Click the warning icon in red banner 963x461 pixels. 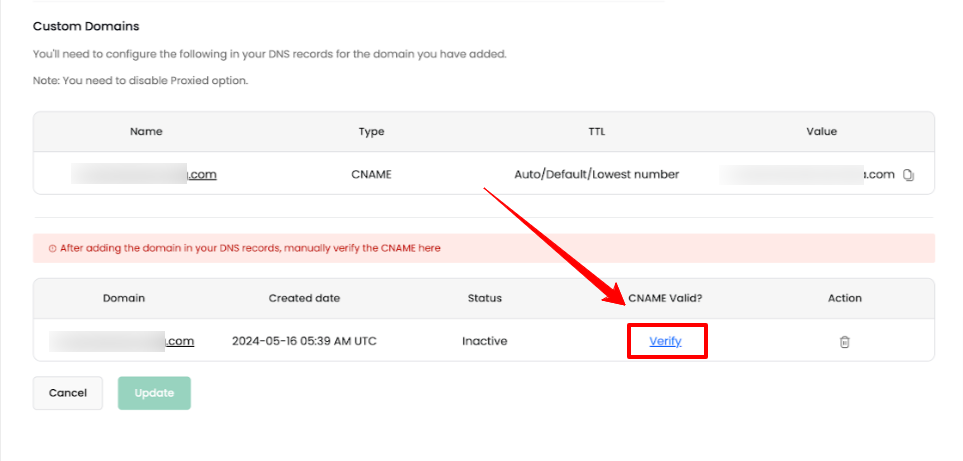pos(52,248)
